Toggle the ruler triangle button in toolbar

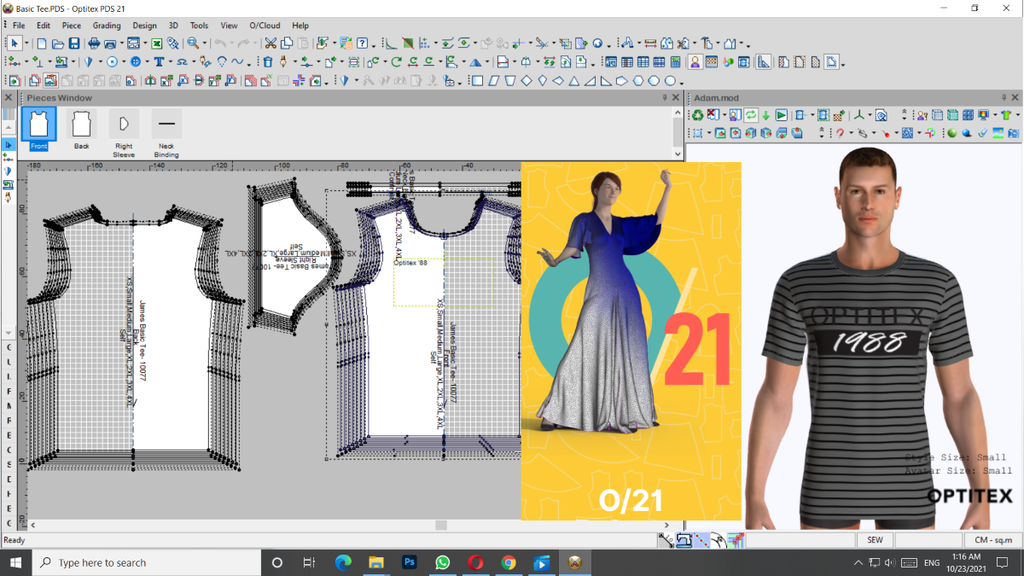tap(763, 62)
